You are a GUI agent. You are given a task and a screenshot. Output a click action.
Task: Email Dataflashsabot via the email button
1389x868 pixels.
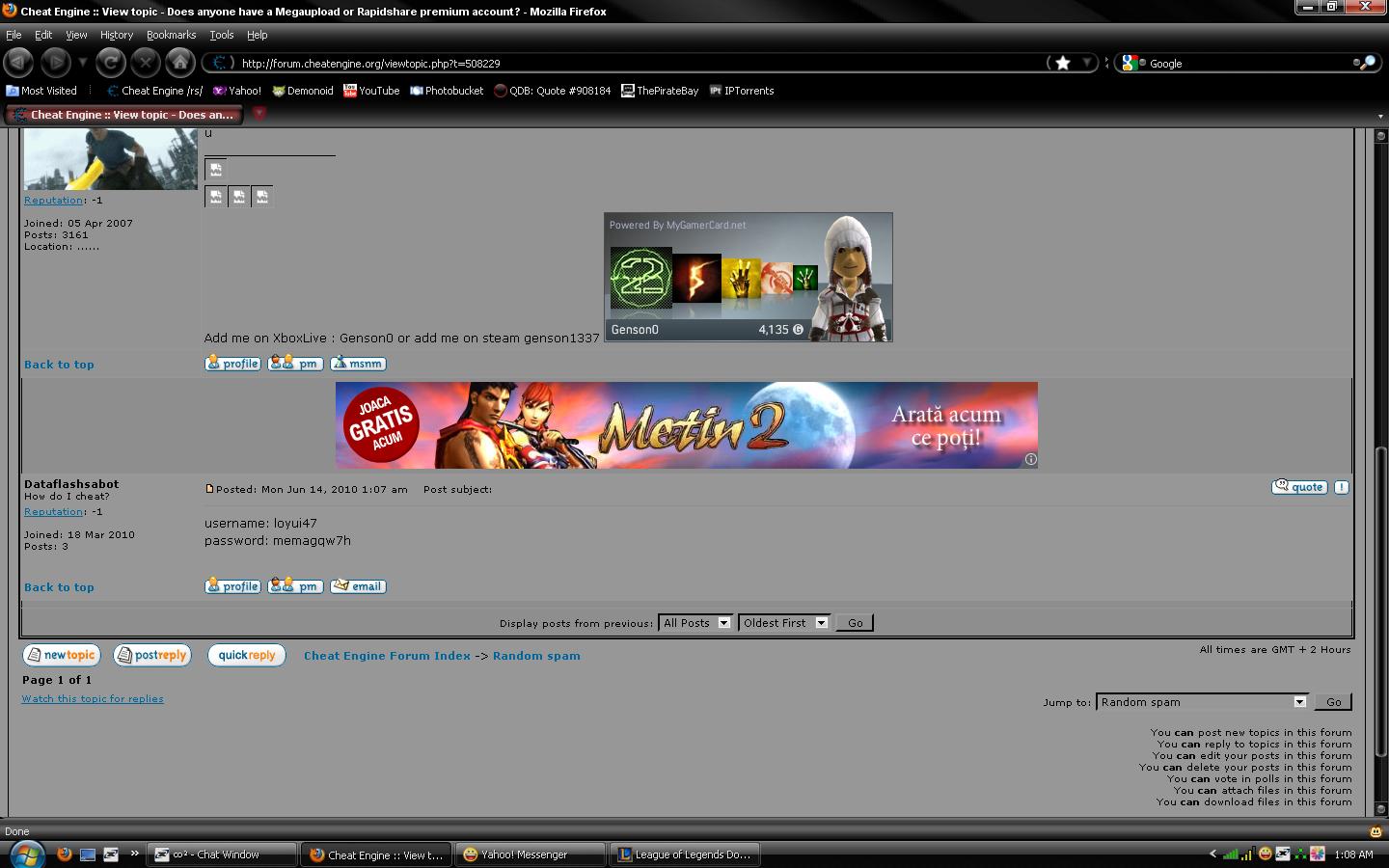(x=358, y=586)
